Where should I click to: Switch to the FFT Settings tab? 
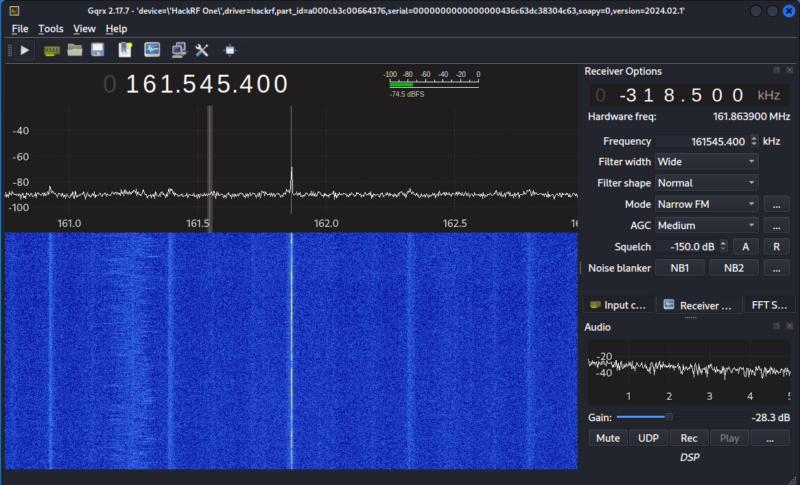[x=769, y=305]
